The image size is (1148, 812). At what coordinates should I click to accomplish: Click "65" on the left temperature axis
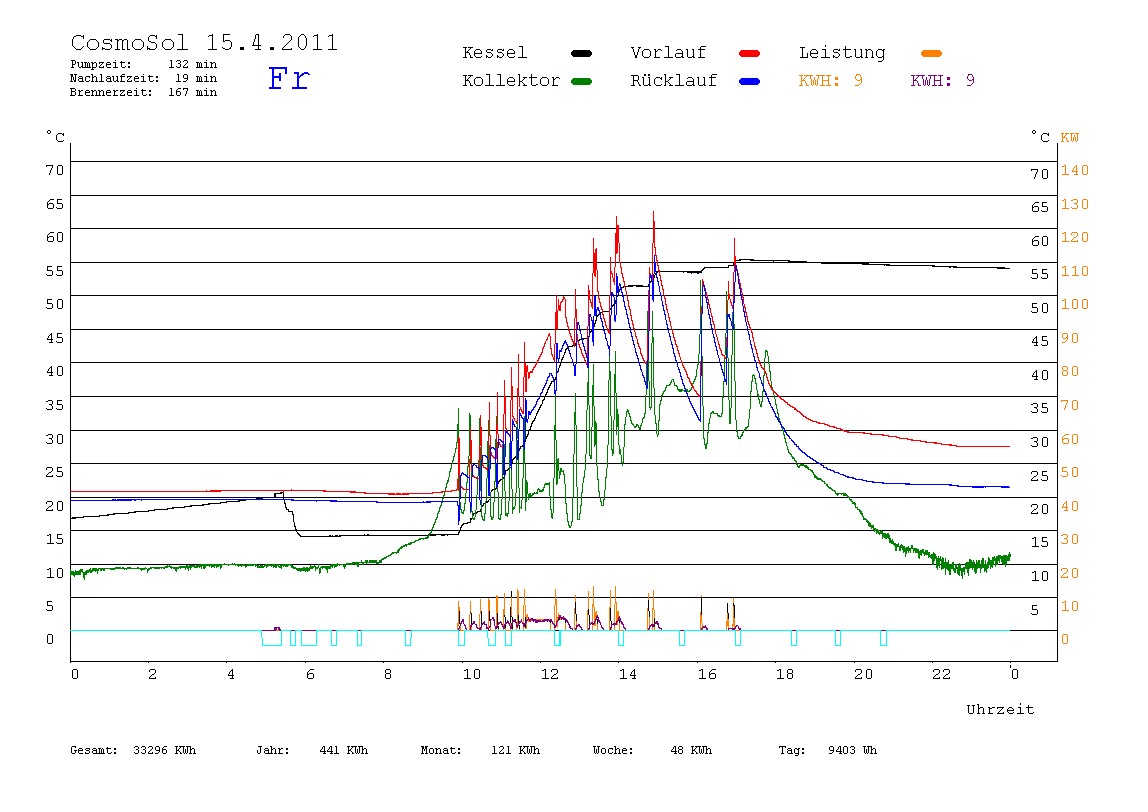(x=55, y=204)
